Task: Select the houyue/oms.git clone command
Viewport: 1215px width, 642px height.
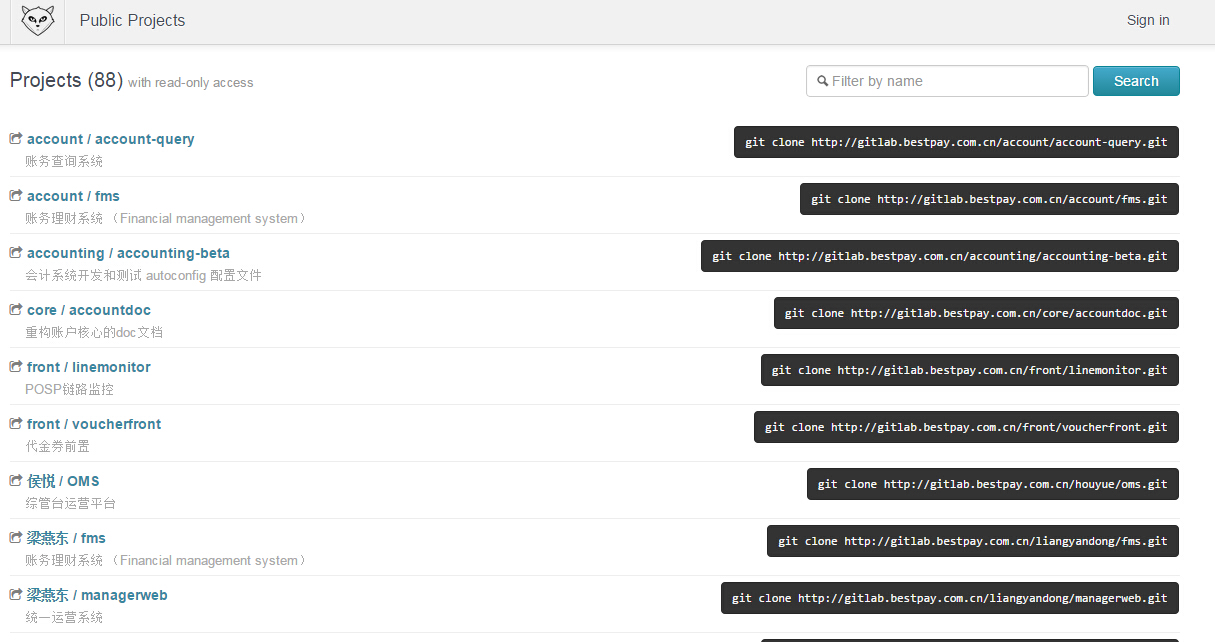Action: 993,484
